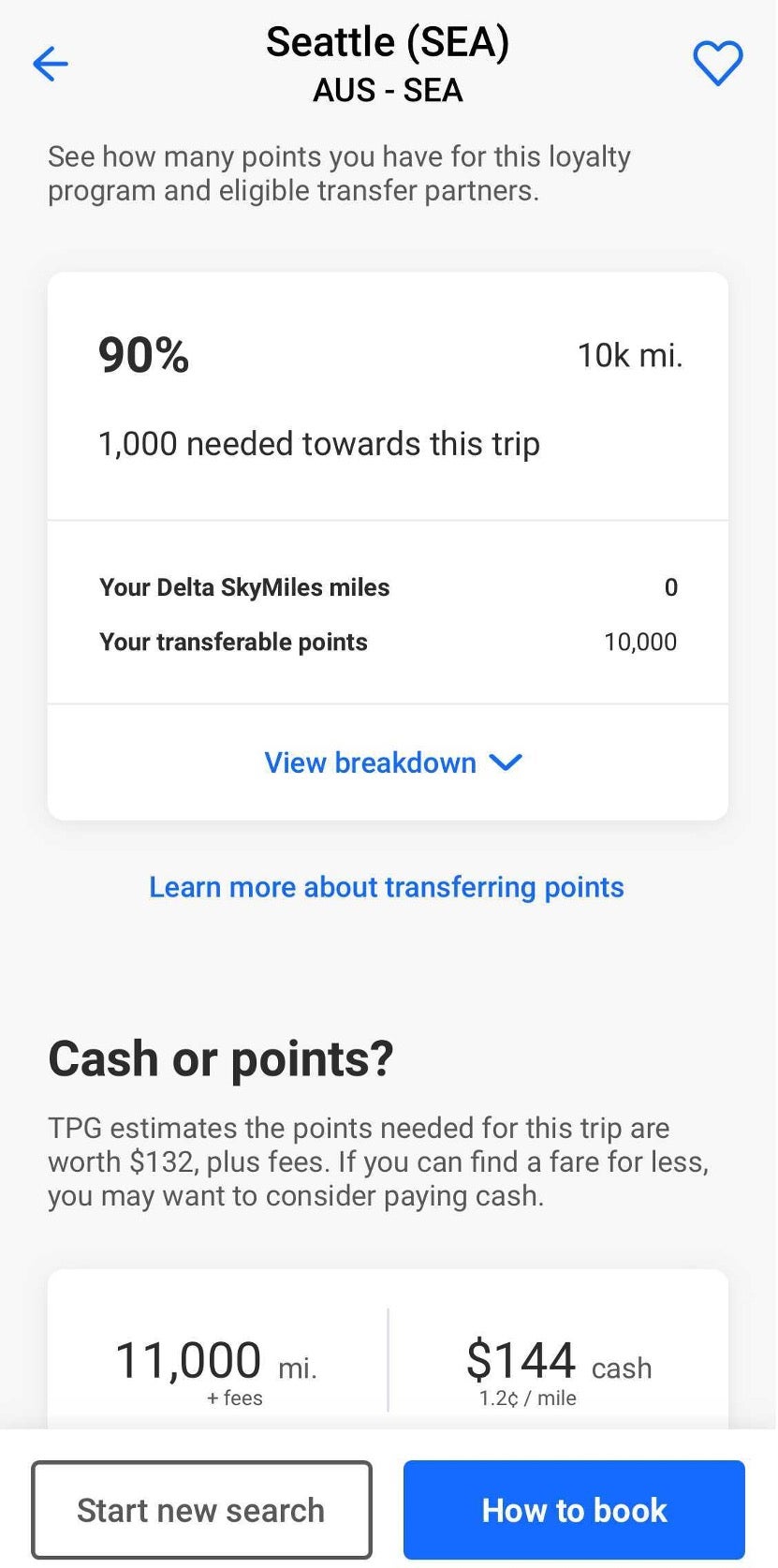Open the View breakdown text label
This screenshot has width=778, height=1568.
coord(370,762)
